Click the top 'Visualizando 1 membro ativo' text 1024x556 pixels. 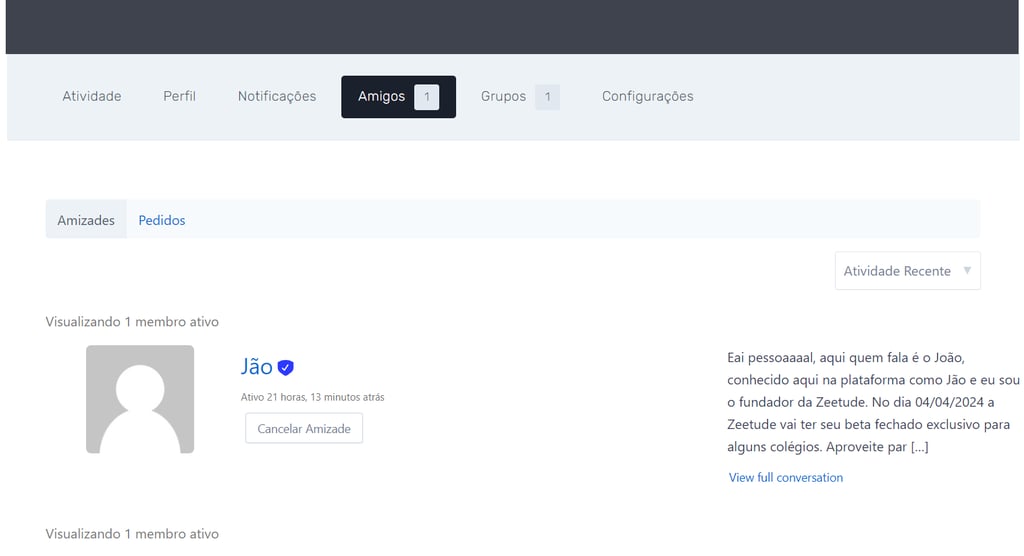[x=132, y=321]
